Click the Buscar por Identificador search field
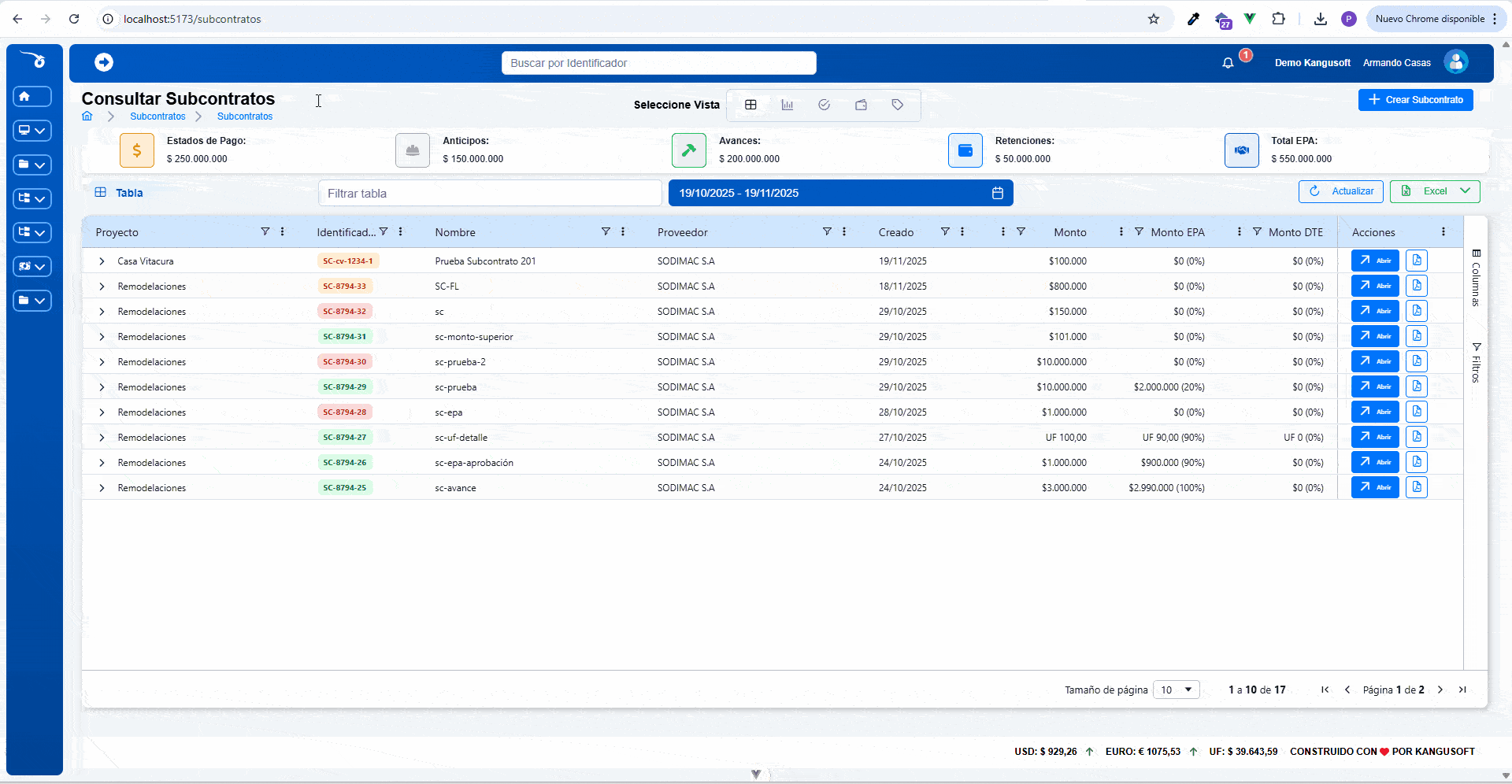 (x=659, y=63)
